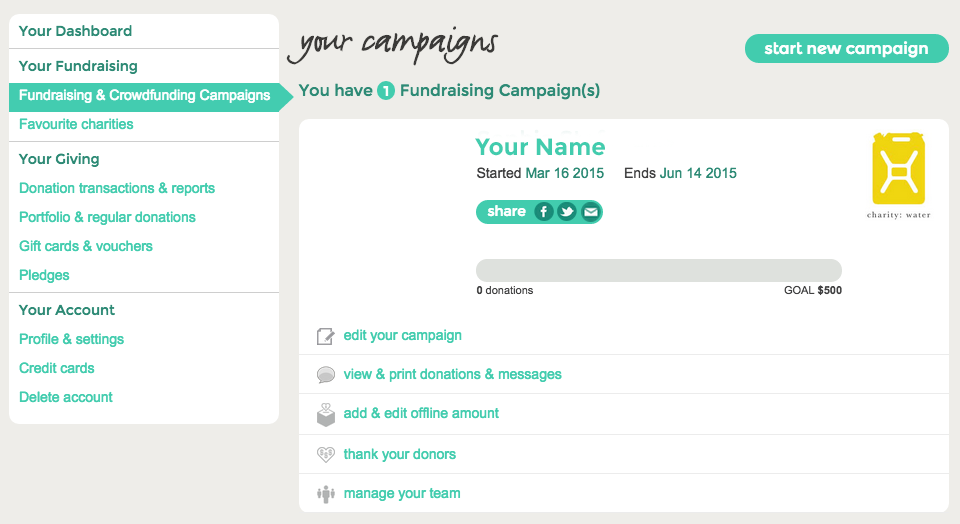Viewport: 960px width, 524px height.
Task: Open Fundraising & Crowdfunding Campaigns section
Action: 144,95
